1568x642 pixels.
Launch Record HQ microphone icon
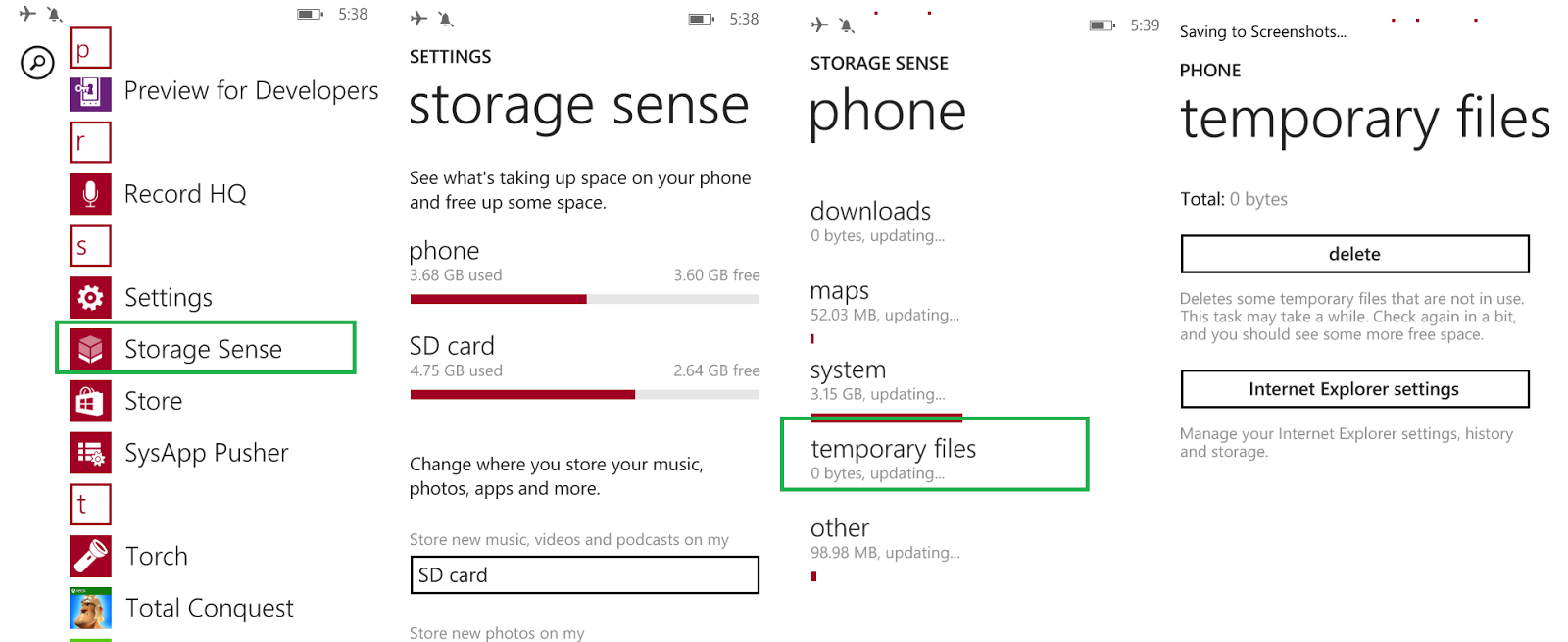(x=90, y=194)
